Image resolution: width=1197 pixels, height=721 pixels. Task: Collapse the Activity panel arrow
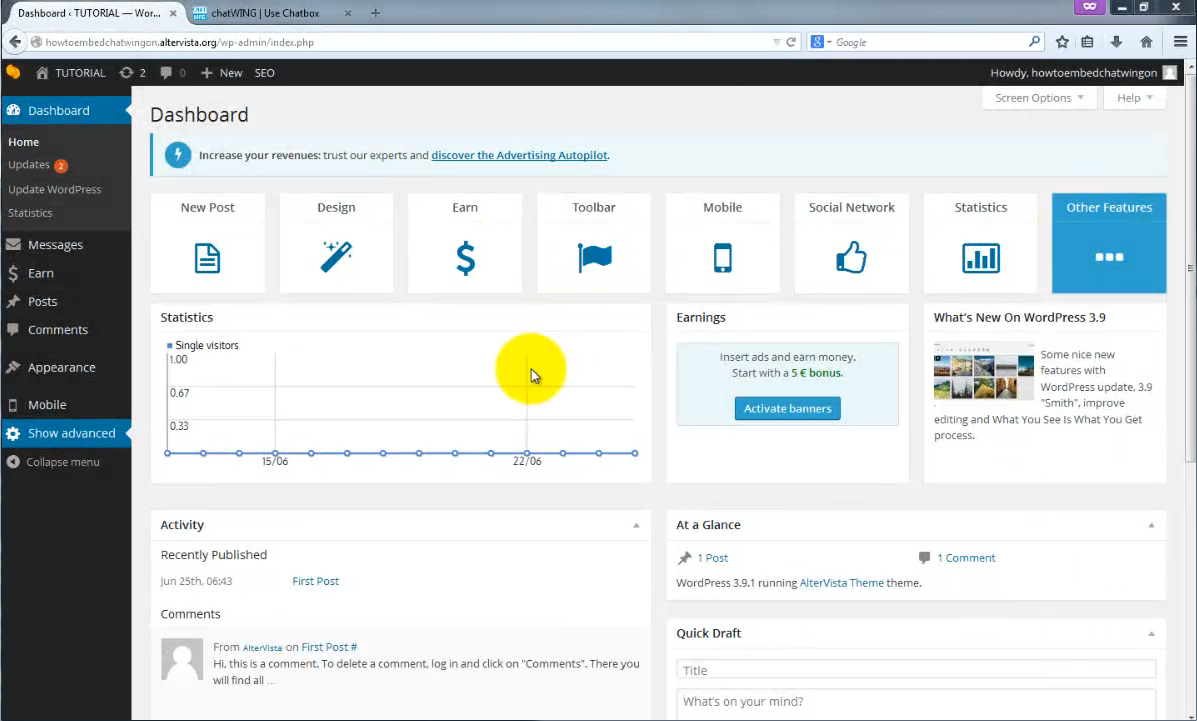tap(636, 525)
